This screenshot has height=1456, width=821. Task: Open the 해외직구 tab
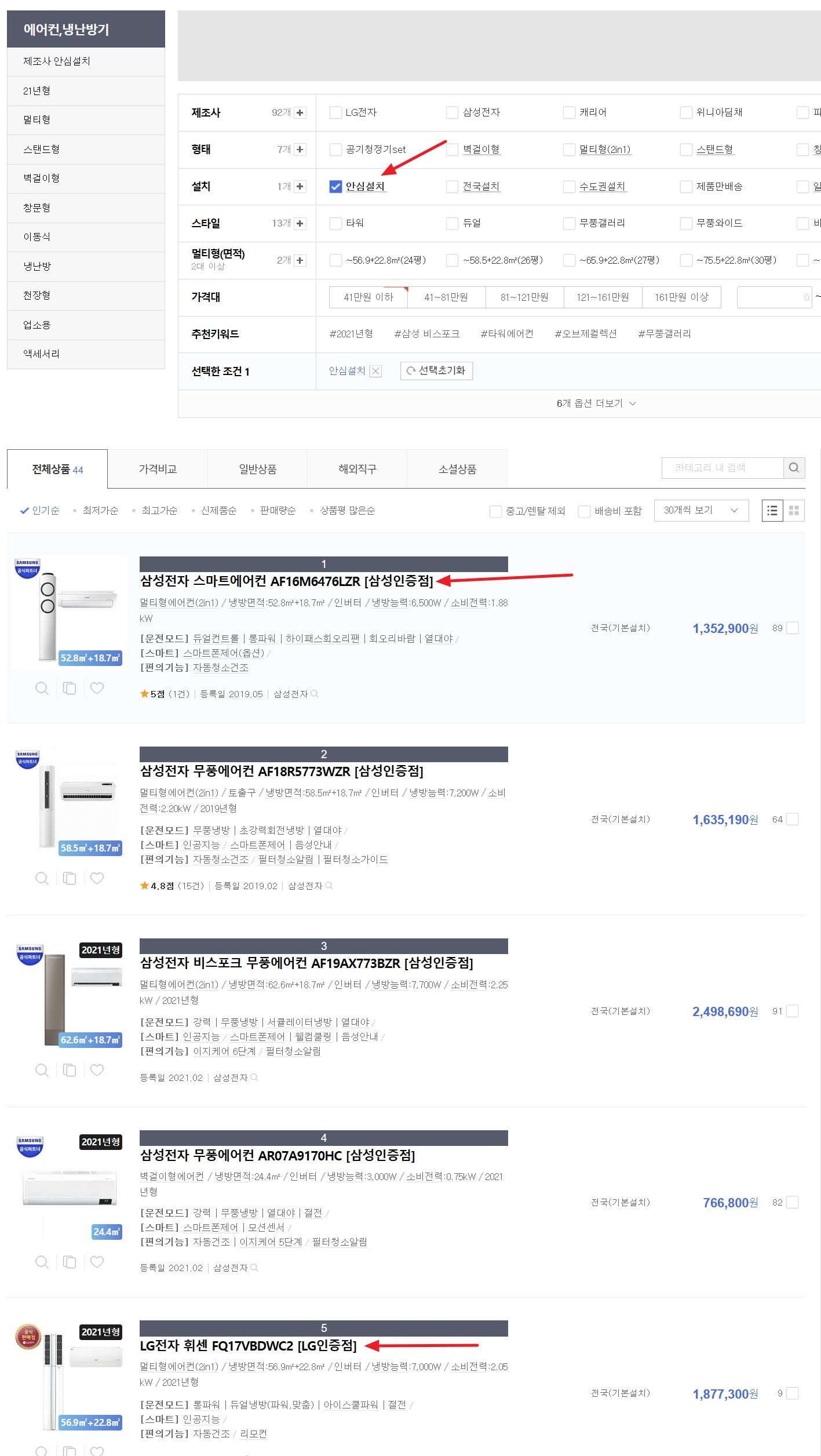point(357,469)
